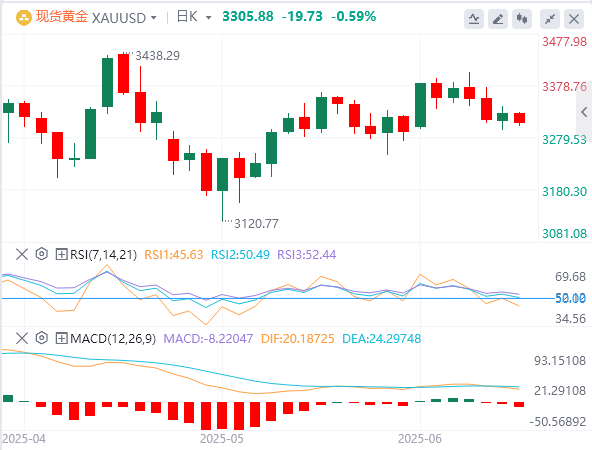Switch chart type with candlestick icon

point(522,18)
